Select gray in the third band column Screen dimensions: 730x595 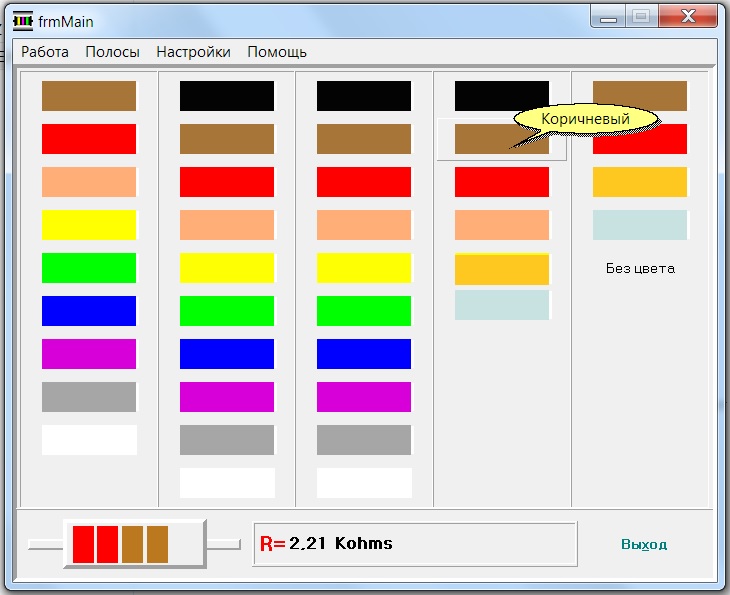click(364, 440)
